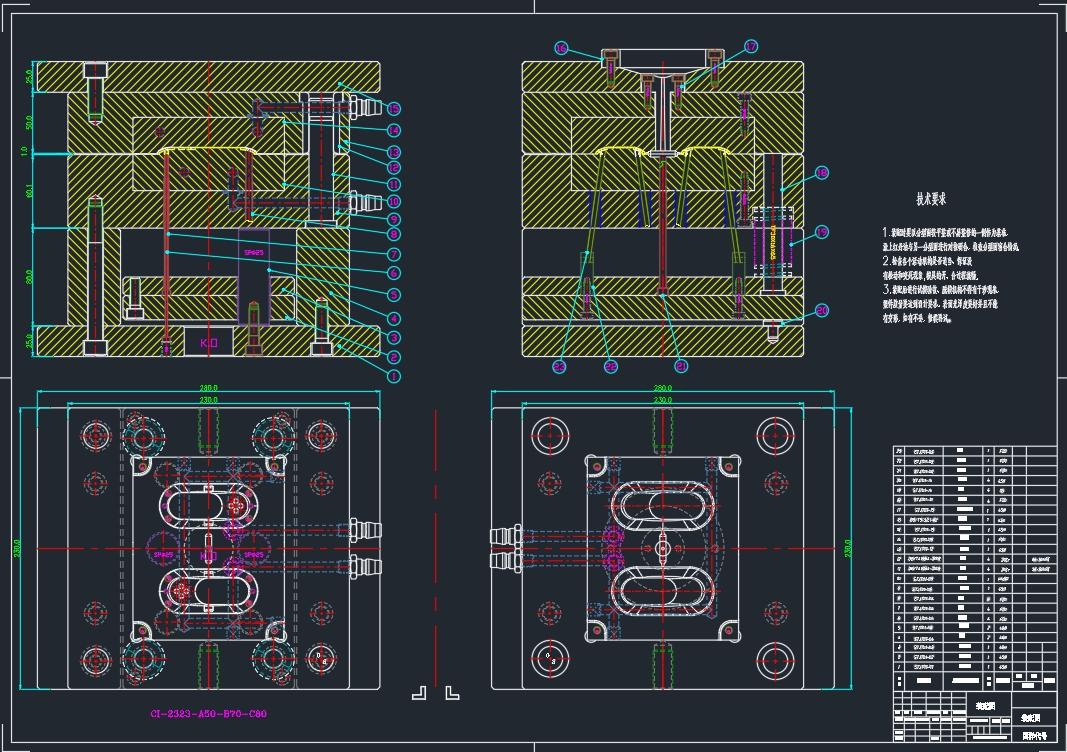Select the 60.1 dimension value
The height and width of the screenshot is (752, 1067).
[29, 191]
